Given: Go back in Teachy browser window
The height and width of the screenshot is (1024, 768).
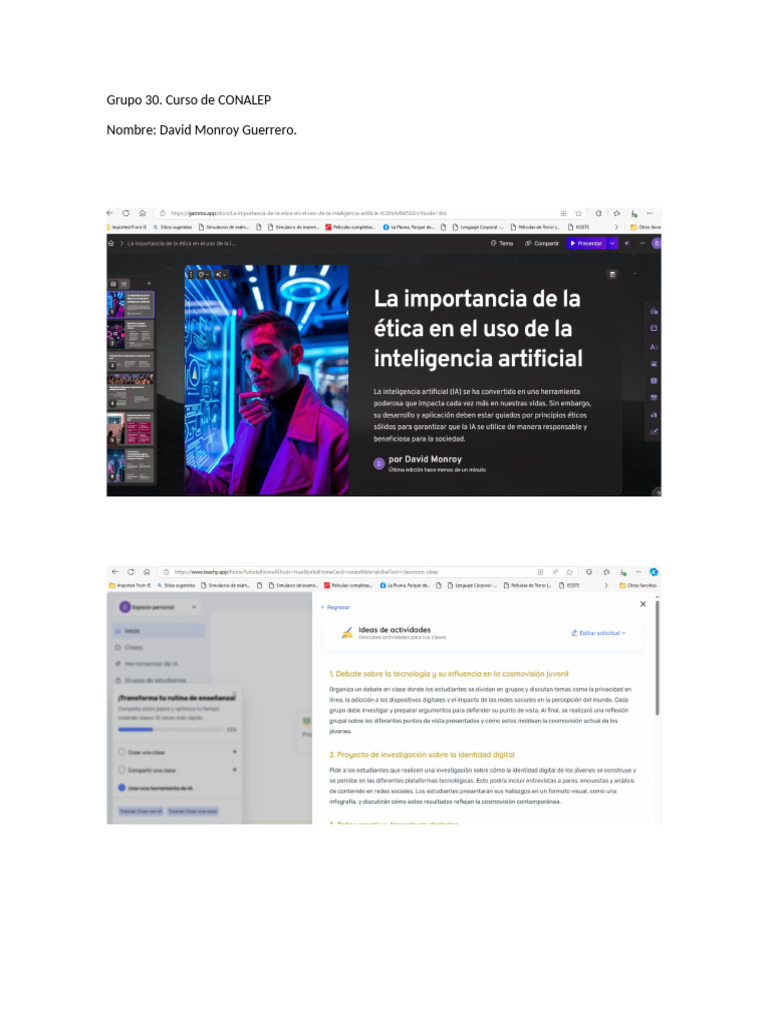Looking at the screenshot, I should pyautogui.click(x=116, y=571).
